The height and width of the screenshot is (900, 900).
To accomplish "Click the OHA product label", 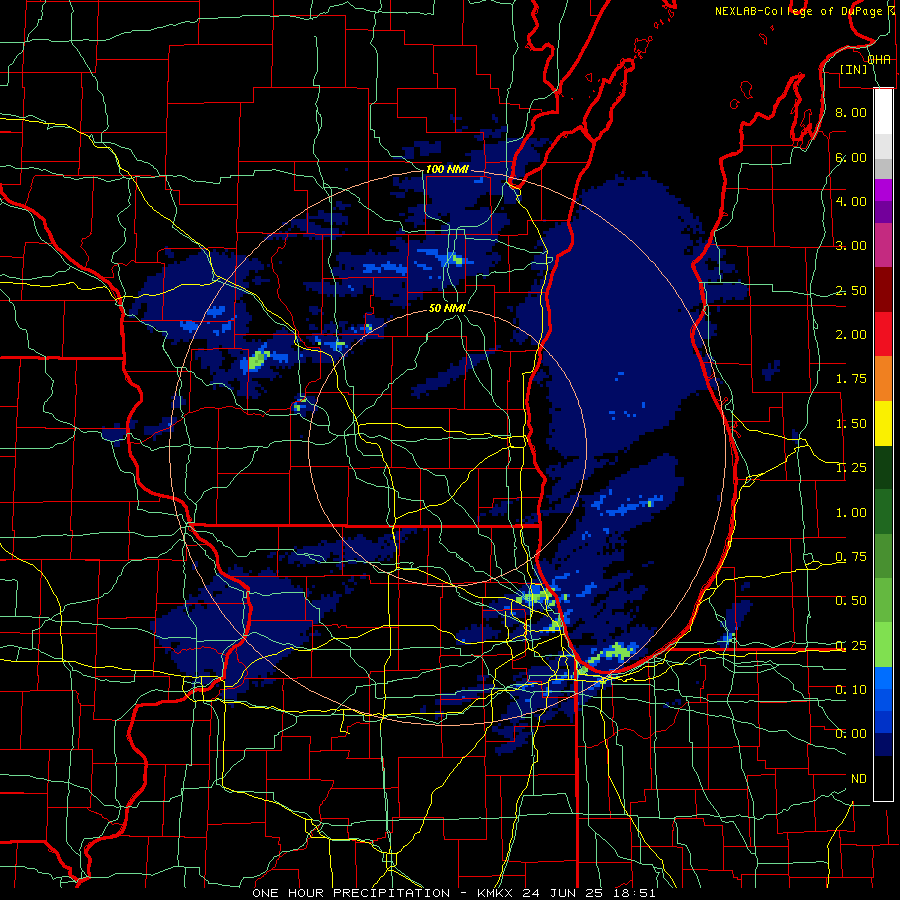I will click(x=879, y=60).
